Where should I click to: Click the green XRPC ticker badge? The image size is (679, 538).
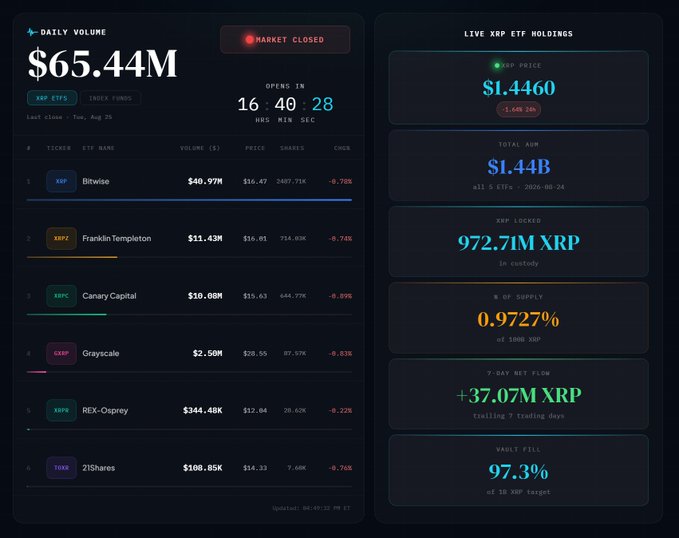(61, 296)
